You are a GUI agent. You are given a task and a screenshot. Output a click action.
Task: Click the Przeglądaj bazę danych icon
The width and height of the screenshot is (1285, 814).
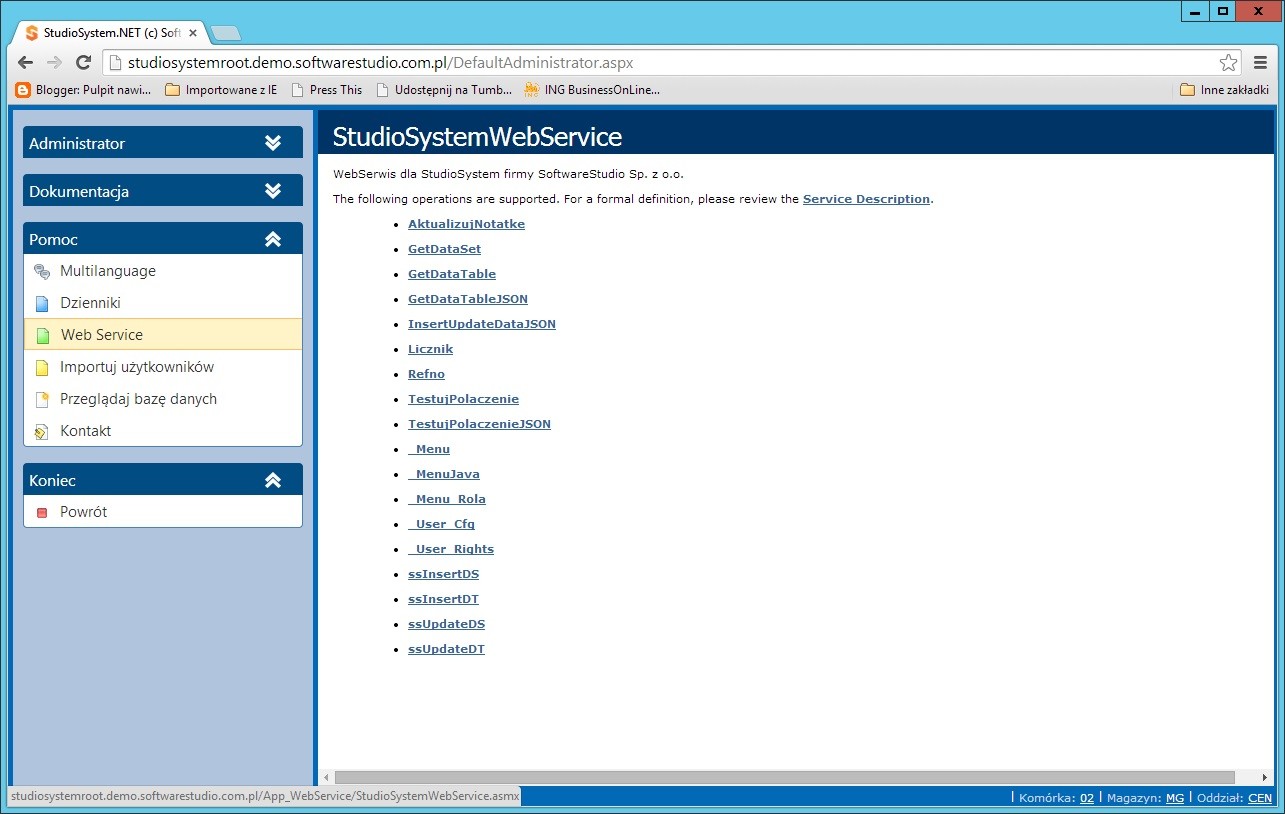(x=41, y=399)
